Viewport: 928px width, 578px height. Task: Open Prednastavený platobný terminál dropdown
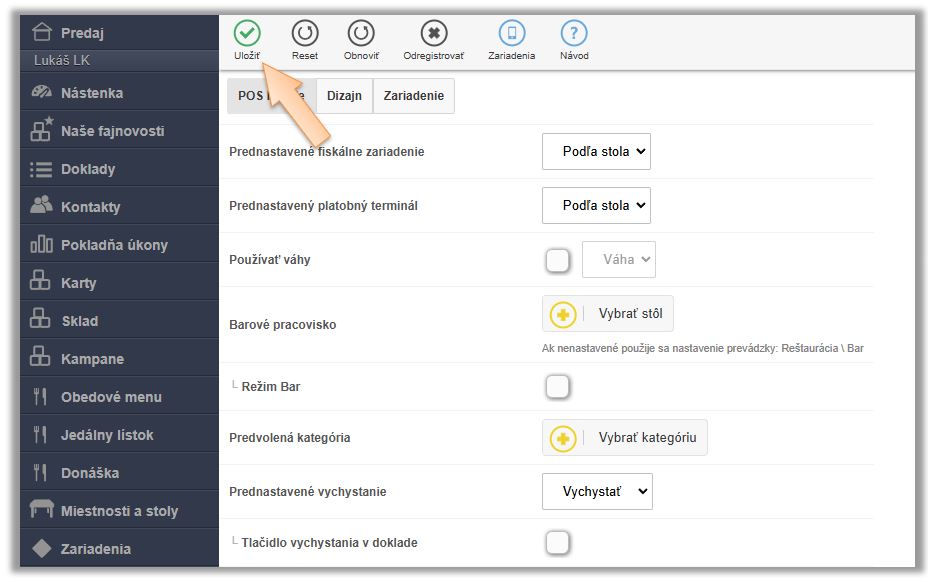tap(596, 206)
